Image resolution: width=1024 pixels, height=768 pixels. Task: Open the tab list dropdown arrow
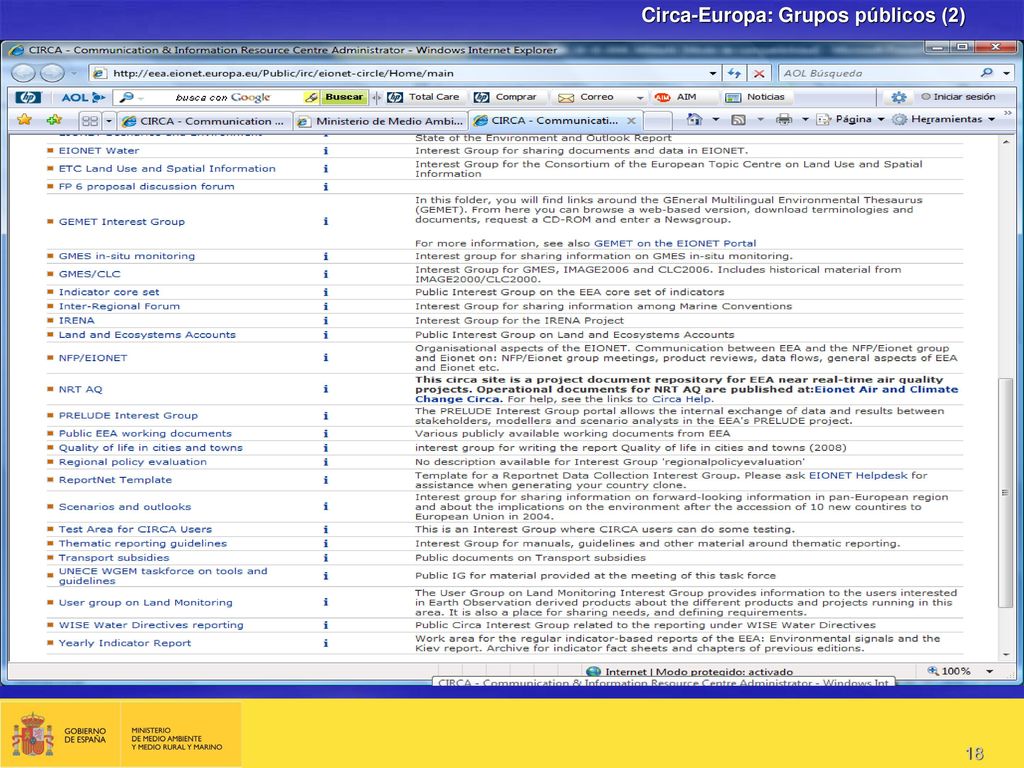(x=109, y=121)
